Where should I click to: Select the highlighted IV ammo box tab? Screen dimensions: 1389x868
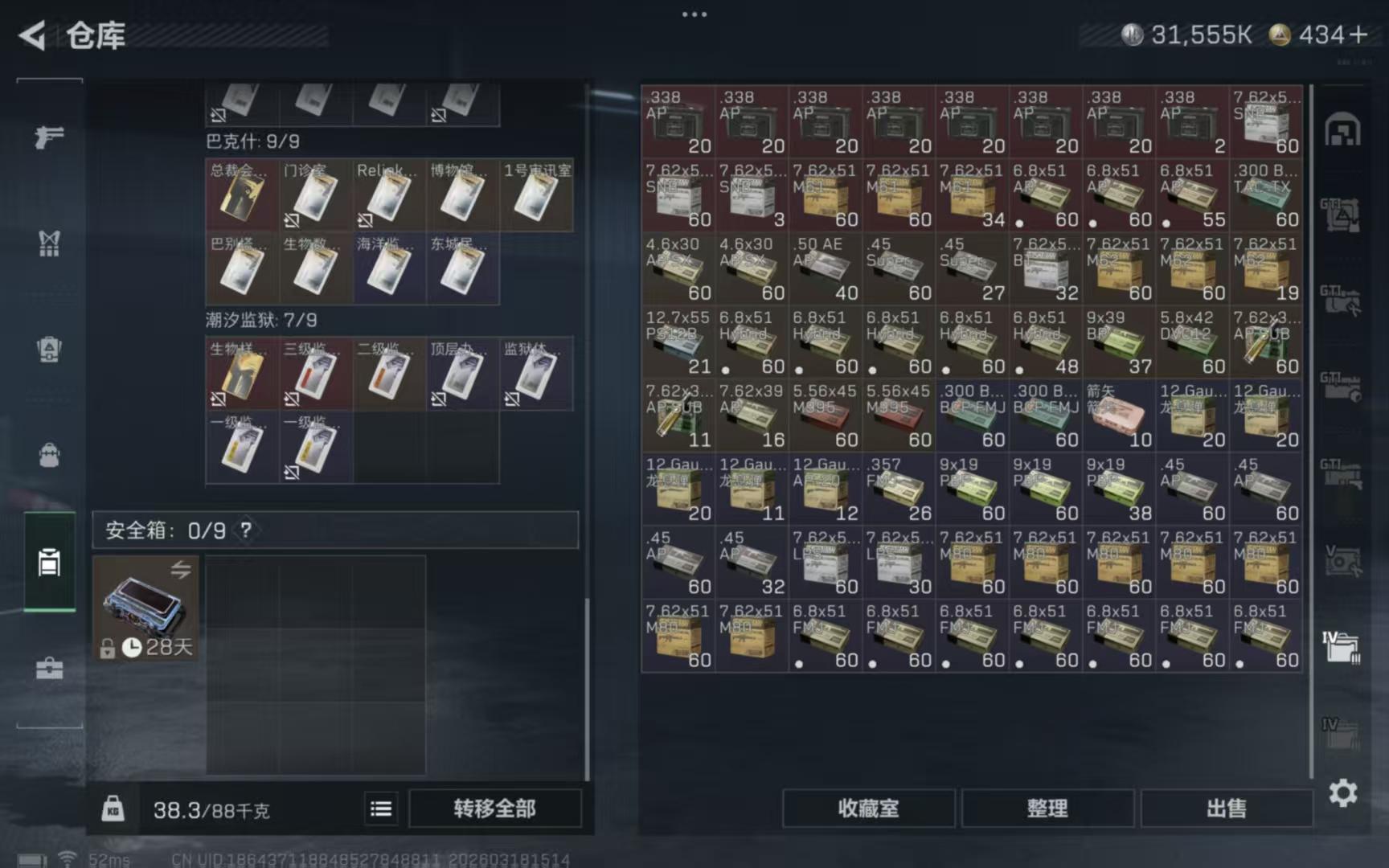tap(1341, 646)
